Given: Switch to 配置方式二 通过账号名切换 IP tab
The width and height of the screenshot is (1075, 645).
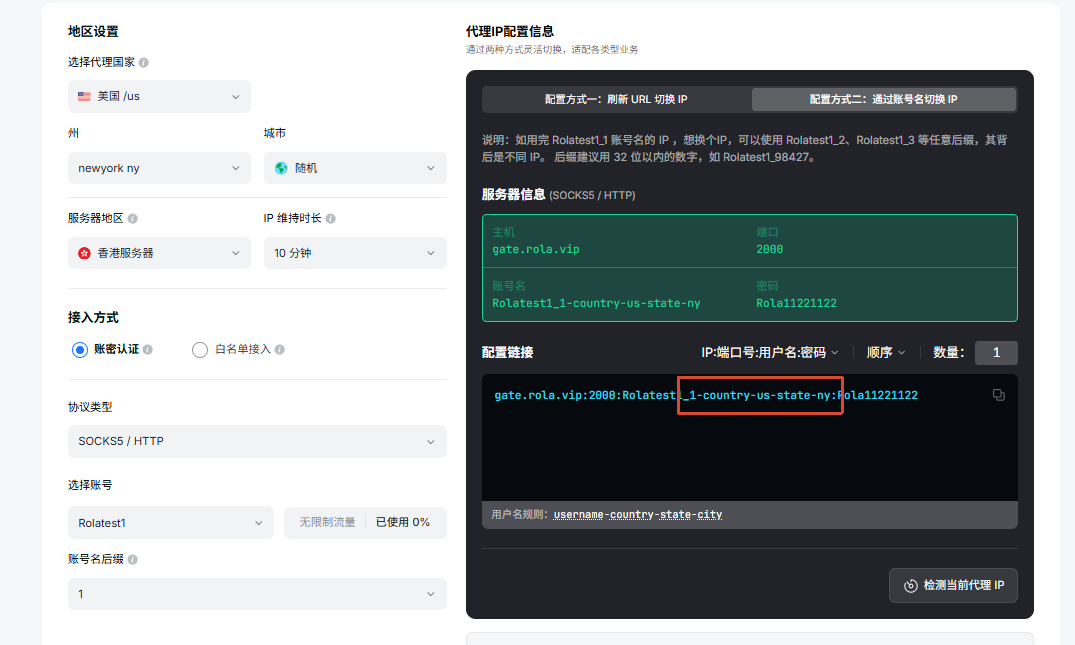Looking at the screenshot, I should click(884, 99).
